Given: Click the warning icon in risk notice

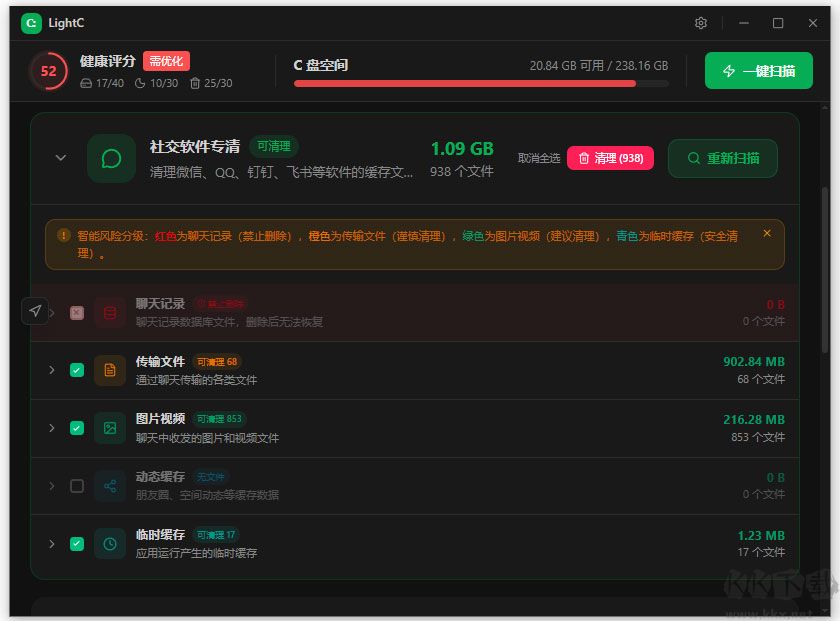Looking at the screenshot, I should pyautogui.click(x=64, y=235).
